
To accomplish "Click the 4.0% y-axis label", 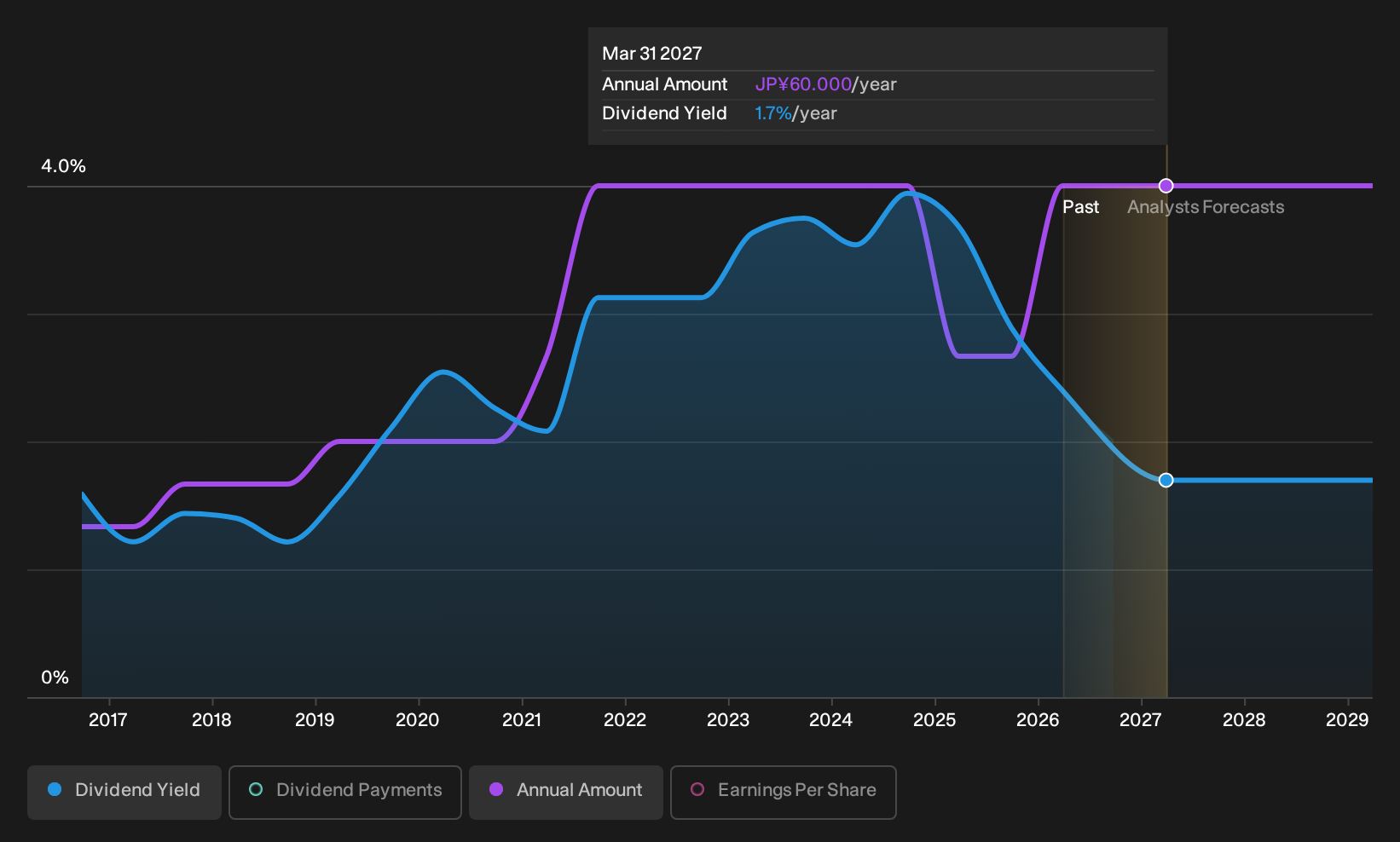I will [64, 166].
